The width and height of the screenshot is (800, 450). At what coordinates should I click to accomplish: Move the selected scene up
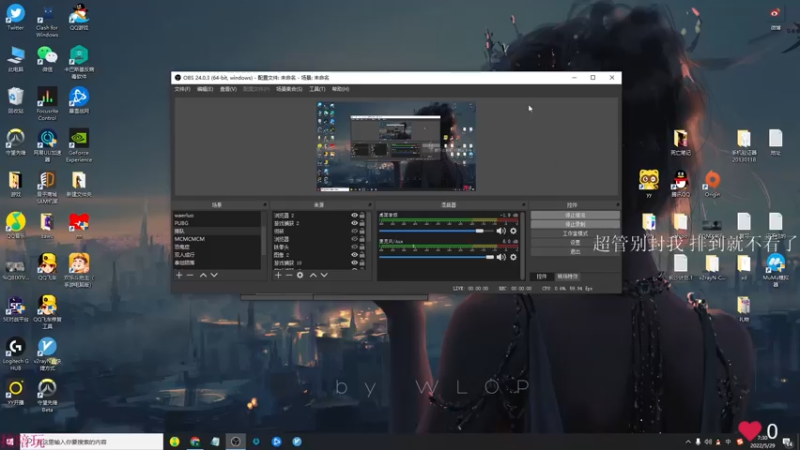click(203, 275)
